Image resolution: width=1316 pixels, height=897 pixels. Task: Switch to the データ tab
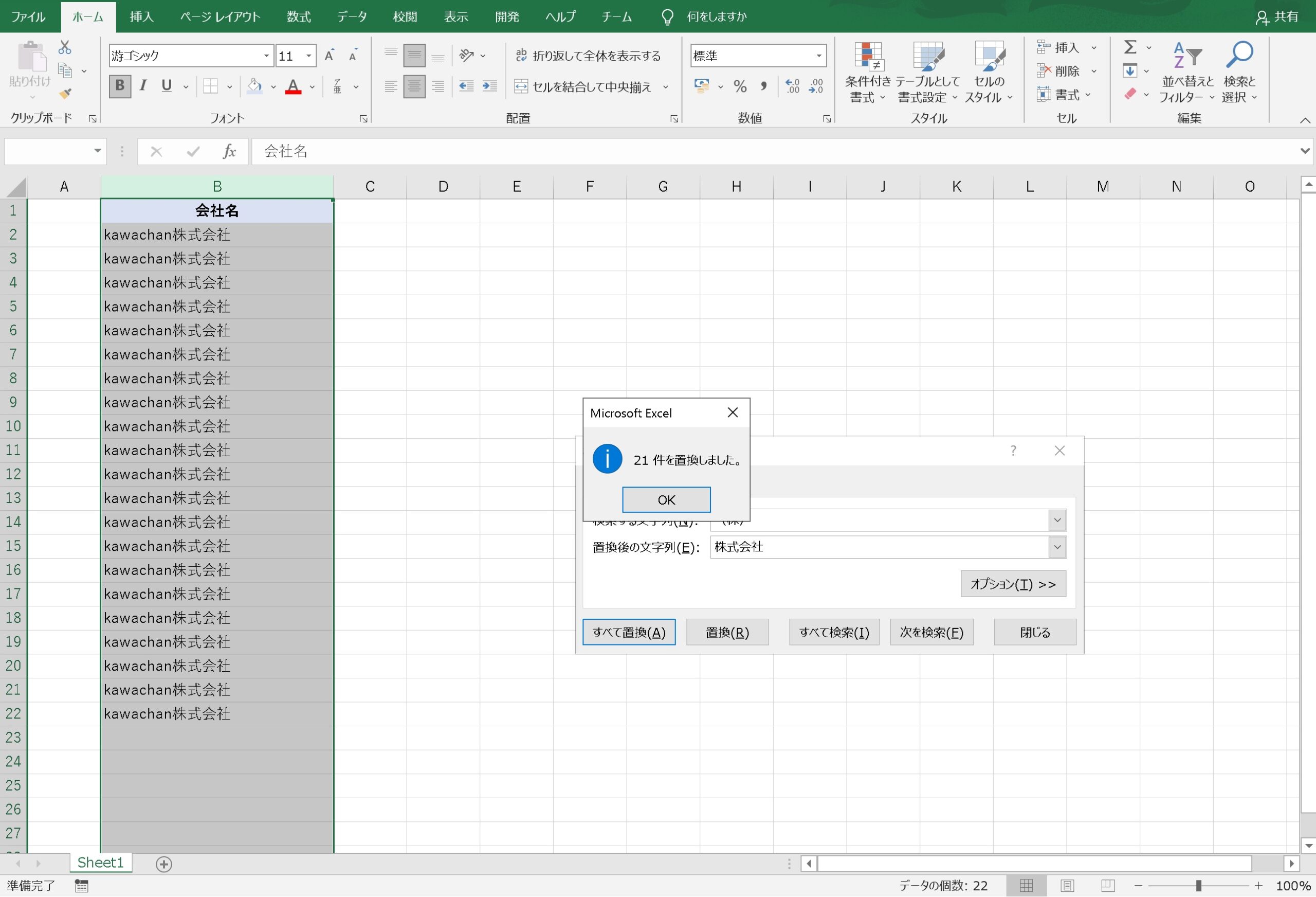352,16
